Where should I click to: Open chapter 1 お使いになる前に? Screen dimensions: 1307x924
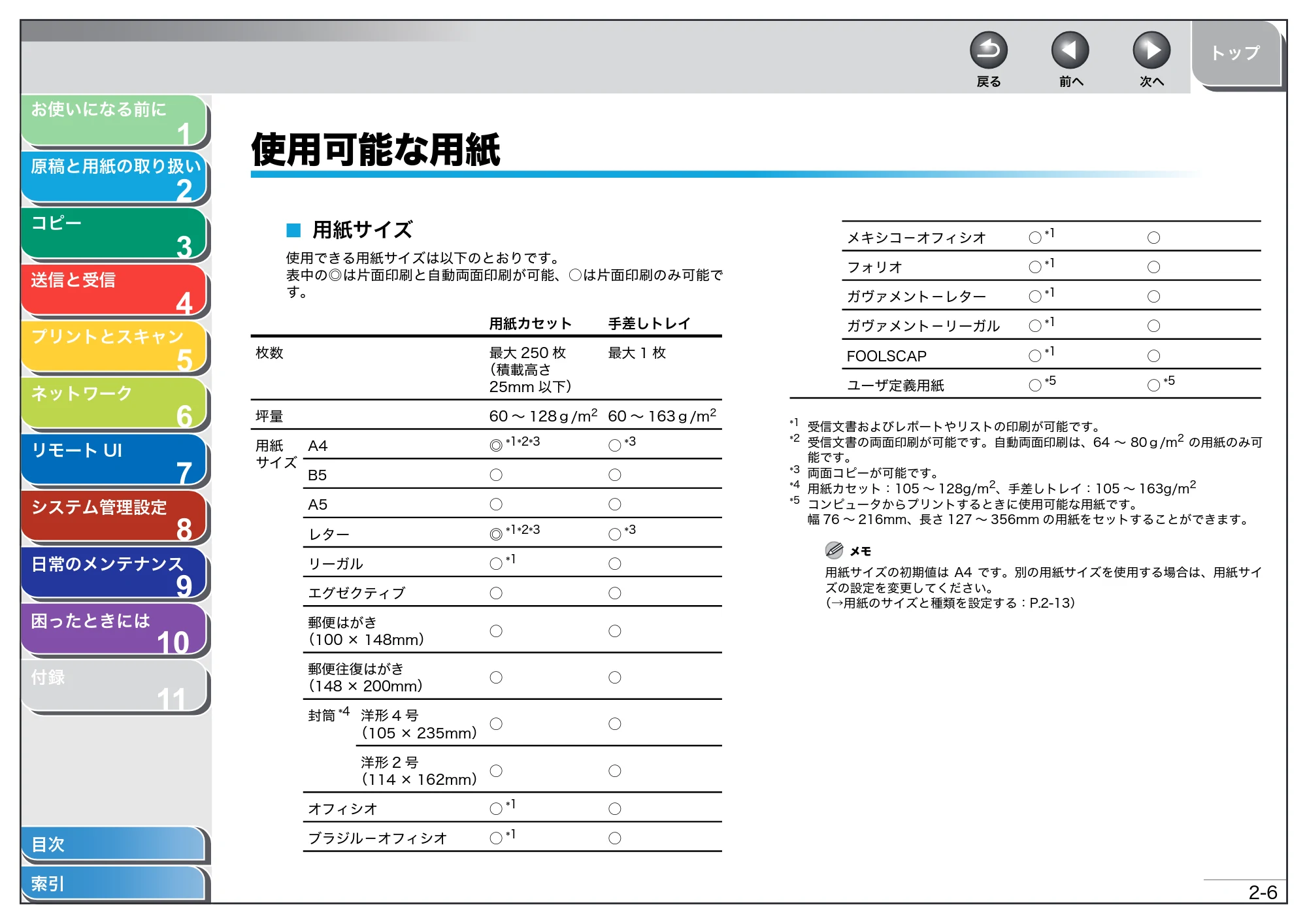(114, 120)
